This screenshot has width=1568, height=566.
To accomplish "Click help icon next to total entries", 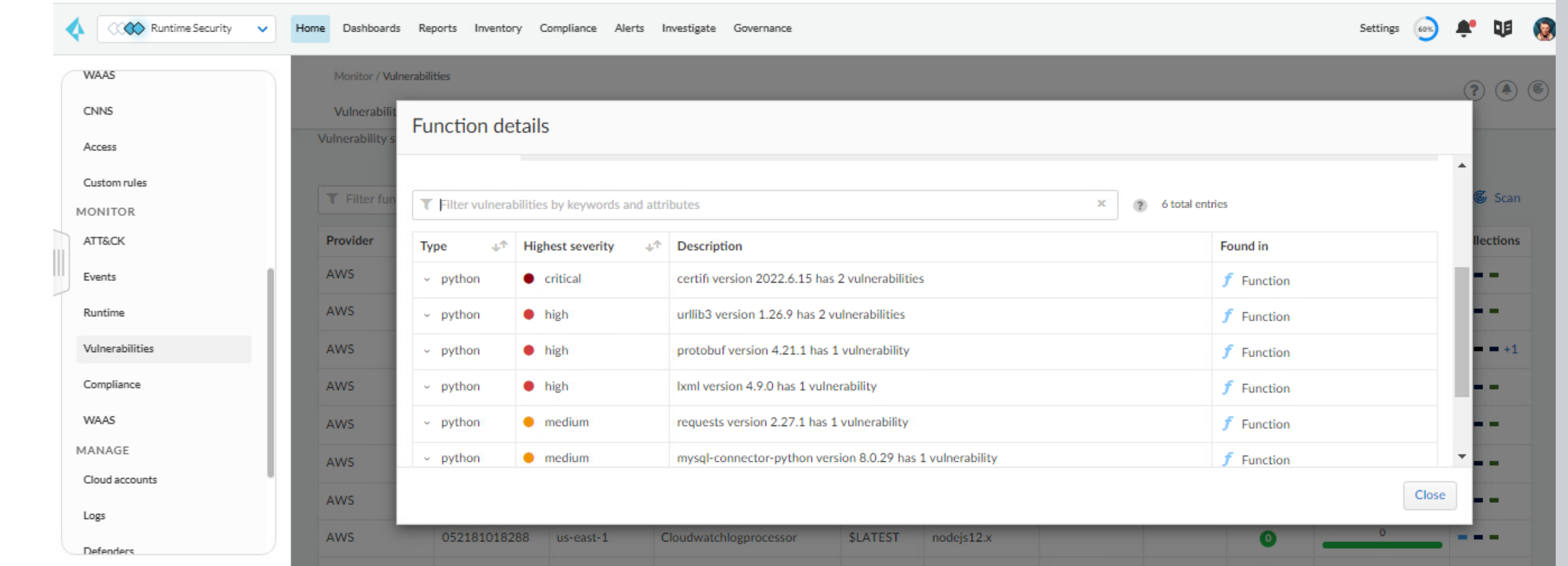I will click(1140, 205).
